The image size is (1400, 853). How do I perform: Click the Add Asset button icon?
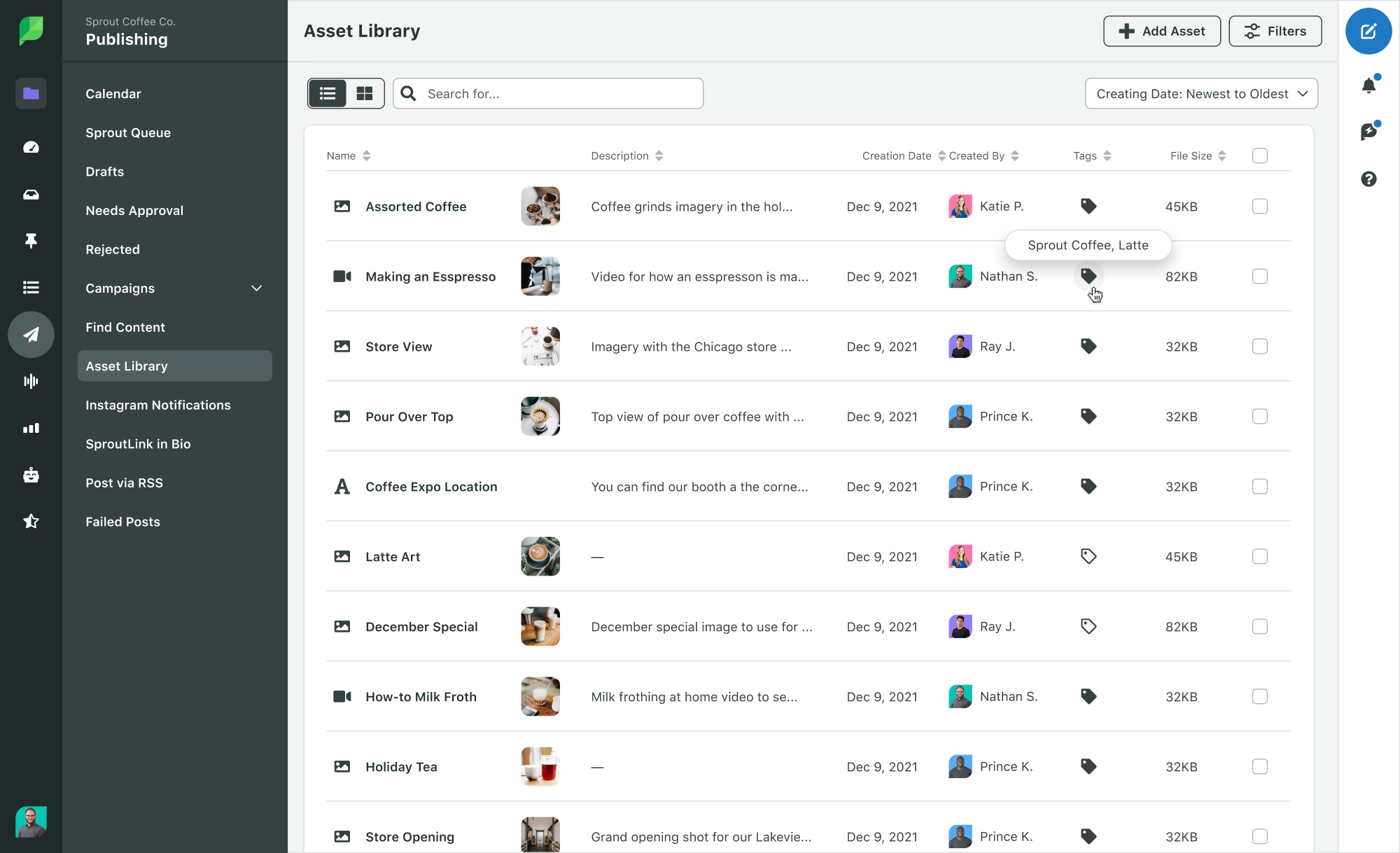click(x=1127, y=31)
